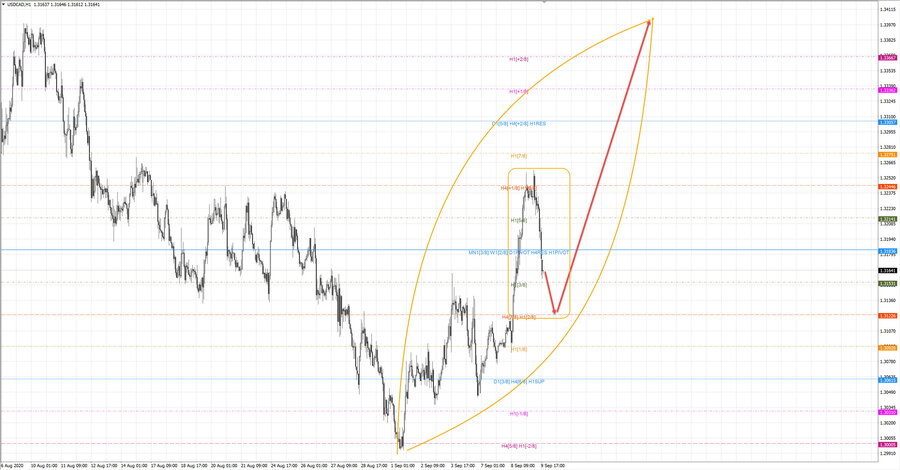Click the 10 Aug 01:00 time label
The height and width of the screenshot is (470, 900).
[44, 465]
